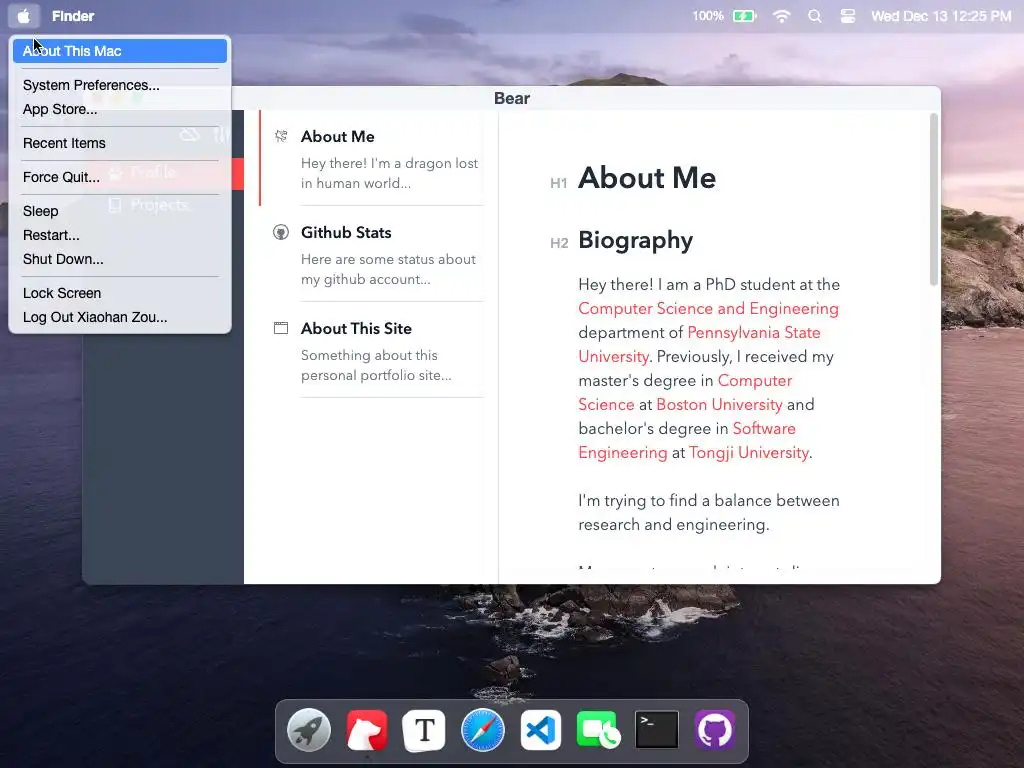Click the Bear window title bar
Image resolution: width=1024 pixels, height=768 pixels.
click(x=511, y=98)
